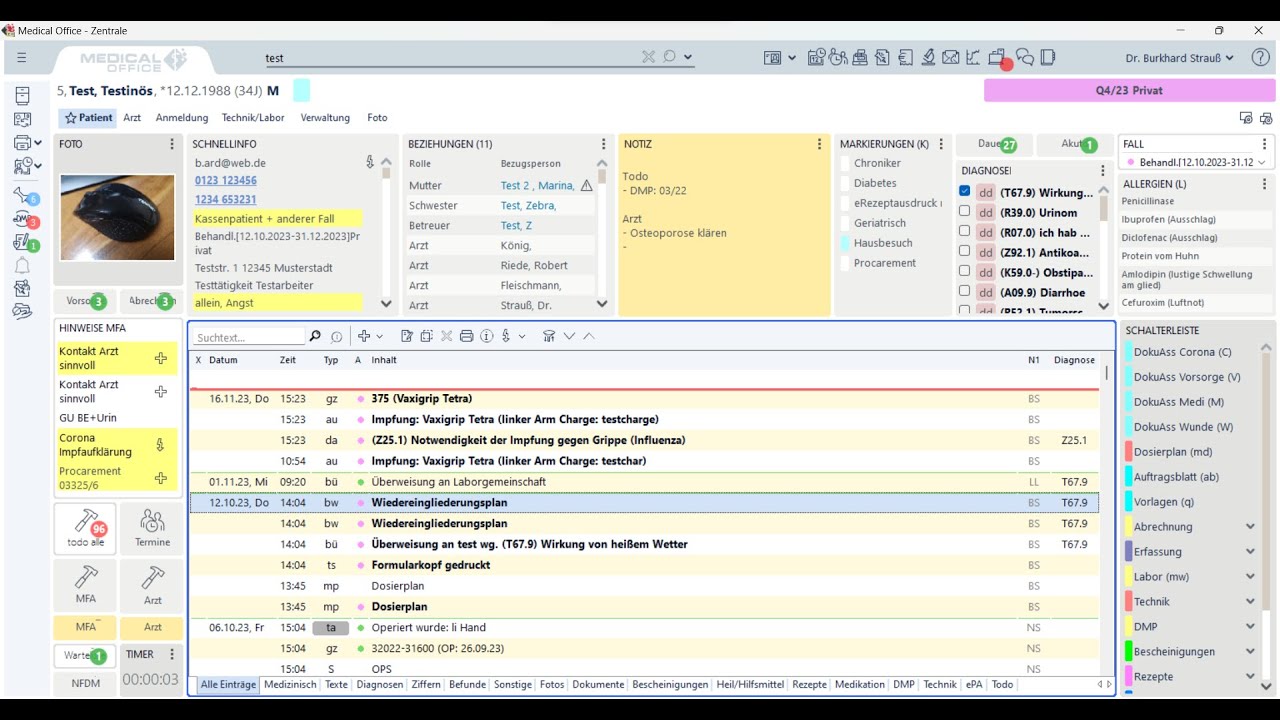This screenshot has height=720, width=1280.
Task: Open the hamburger main menu
Action: (x=21, y=58)
